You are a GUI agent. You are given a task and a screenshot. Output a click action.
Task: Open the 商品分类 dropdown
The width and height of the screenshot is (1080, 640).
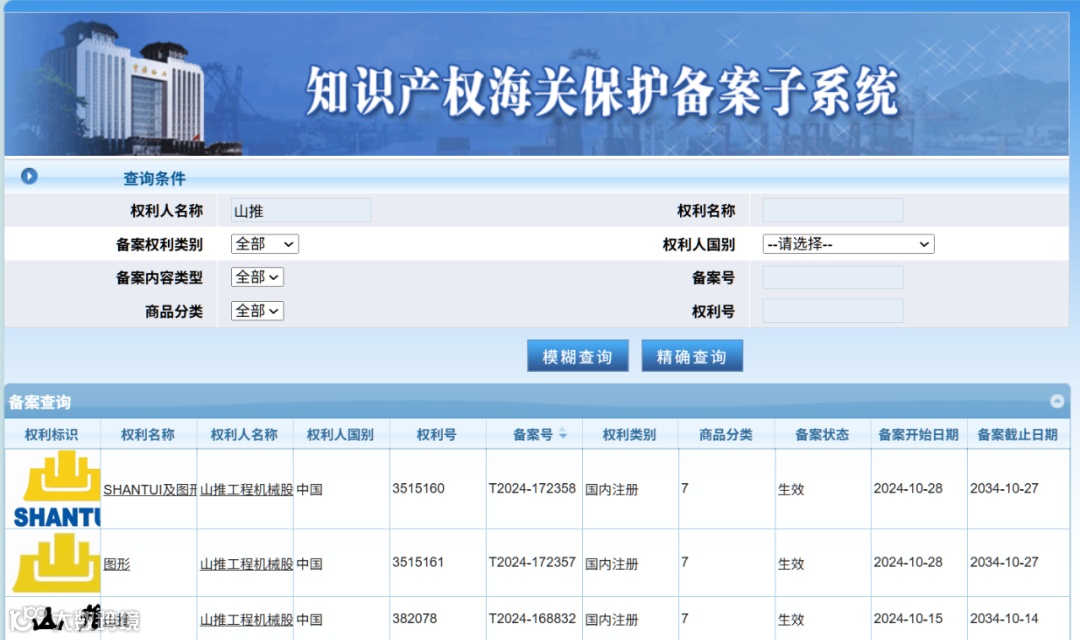[x=257, y=311]
